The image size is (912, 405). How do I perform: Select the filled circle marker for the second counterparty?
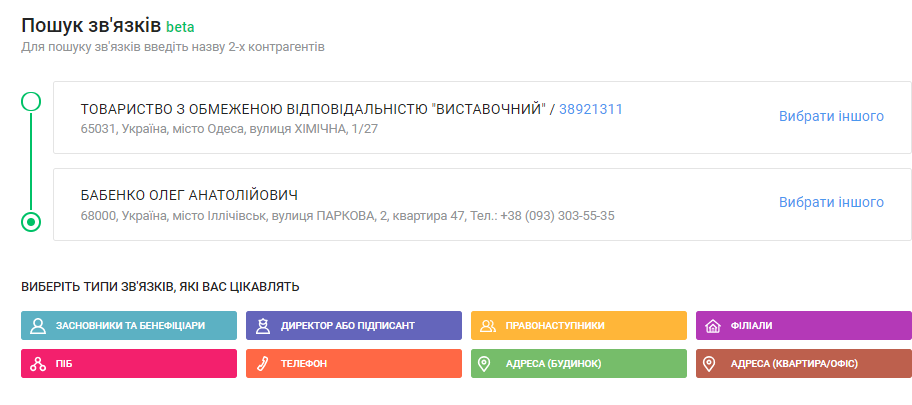pyautogui.click(x=31, y=222)
